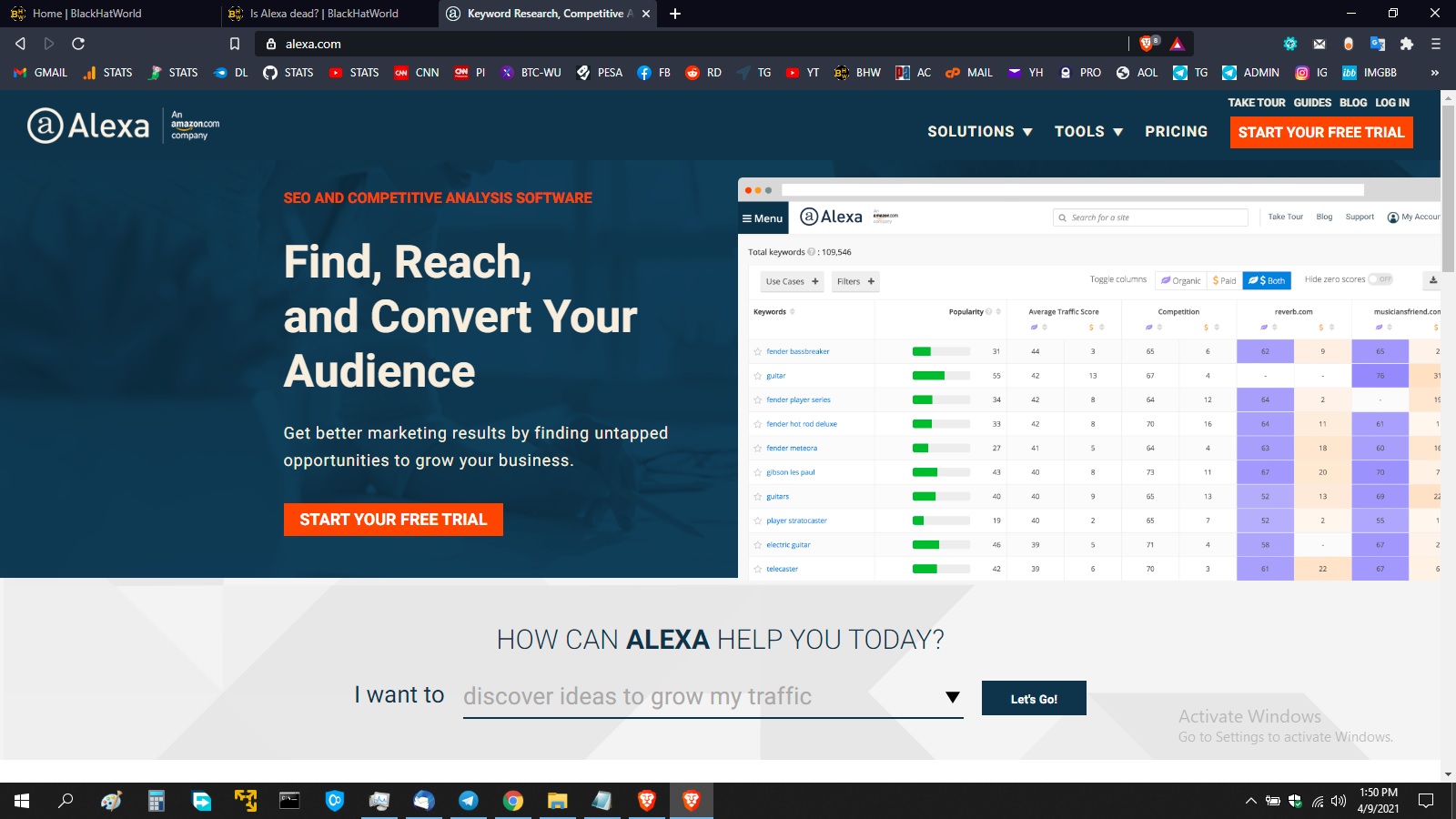
Task: Open the 'discover ideas to grow my traffic' dropdown
Action: 713,697
